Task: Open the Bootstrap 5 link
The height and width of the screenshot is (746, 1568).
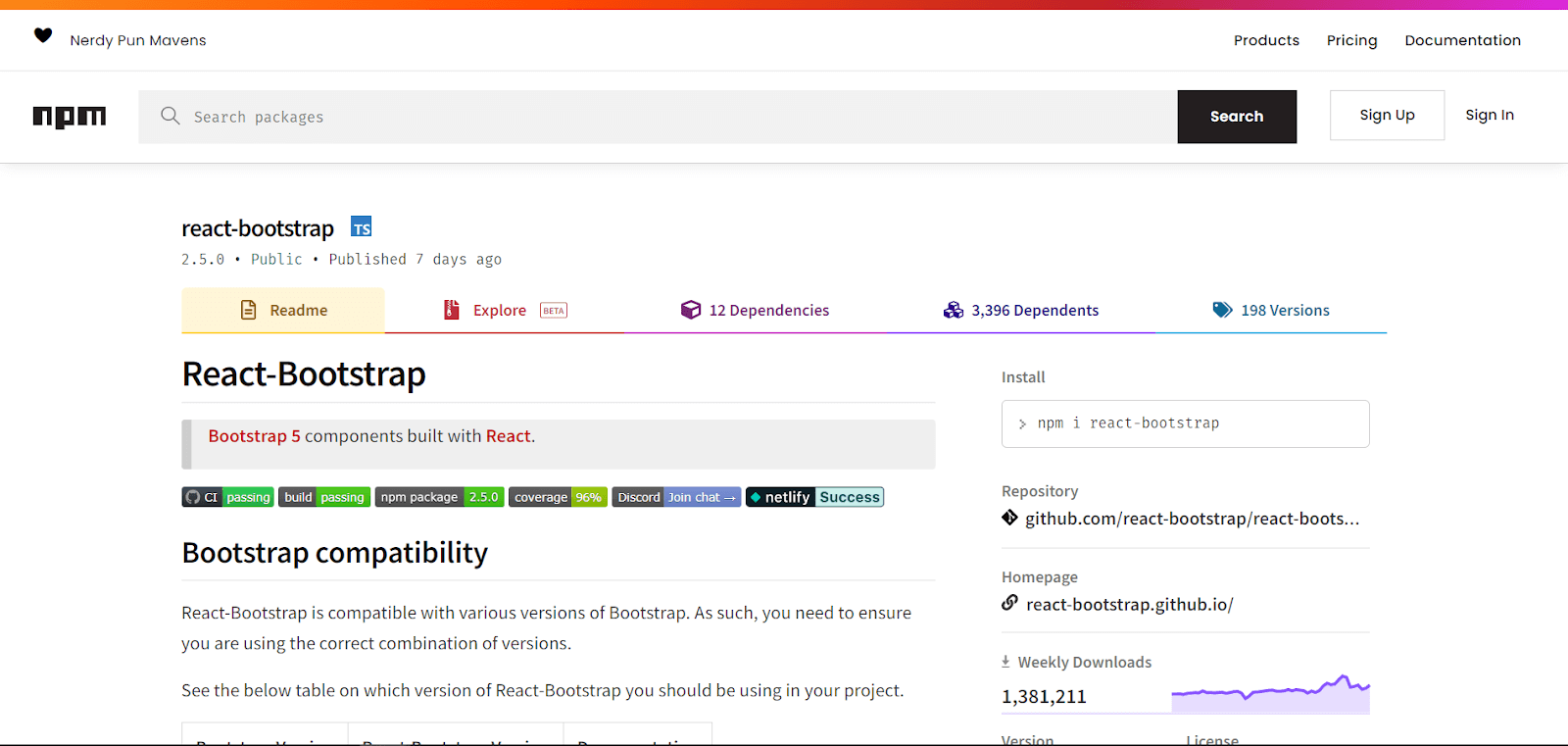Action: pos(254,436)
